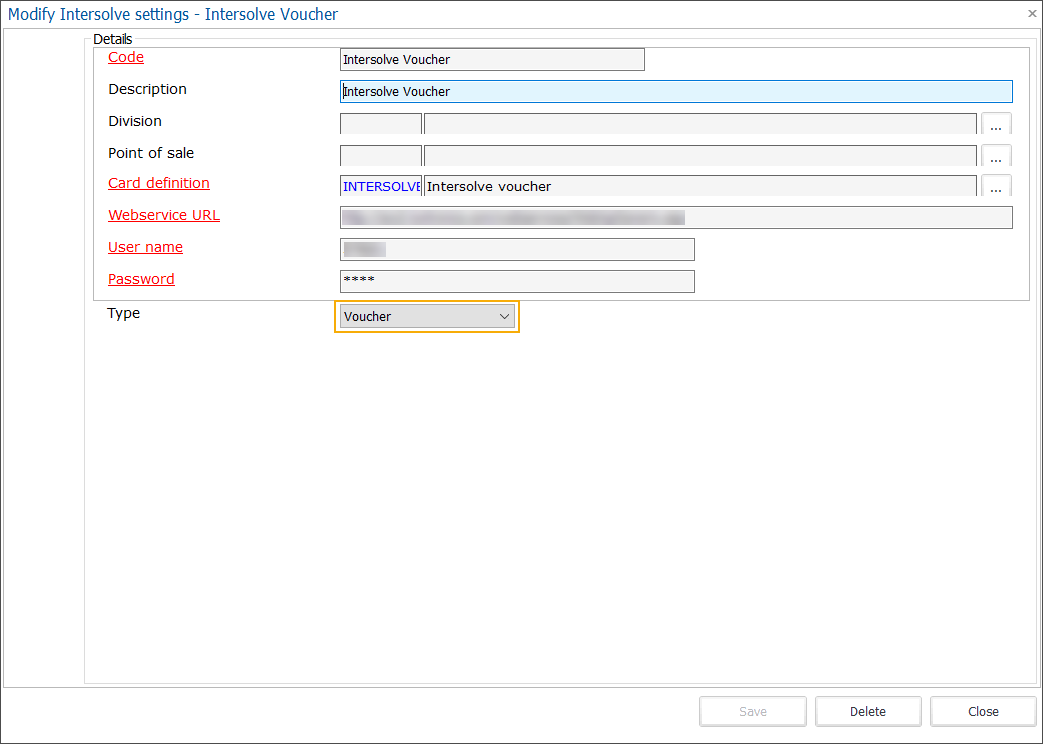This screenshot has width=1043, height=744.
Task: Click the Password link label
Action: (x=141, y=279)
